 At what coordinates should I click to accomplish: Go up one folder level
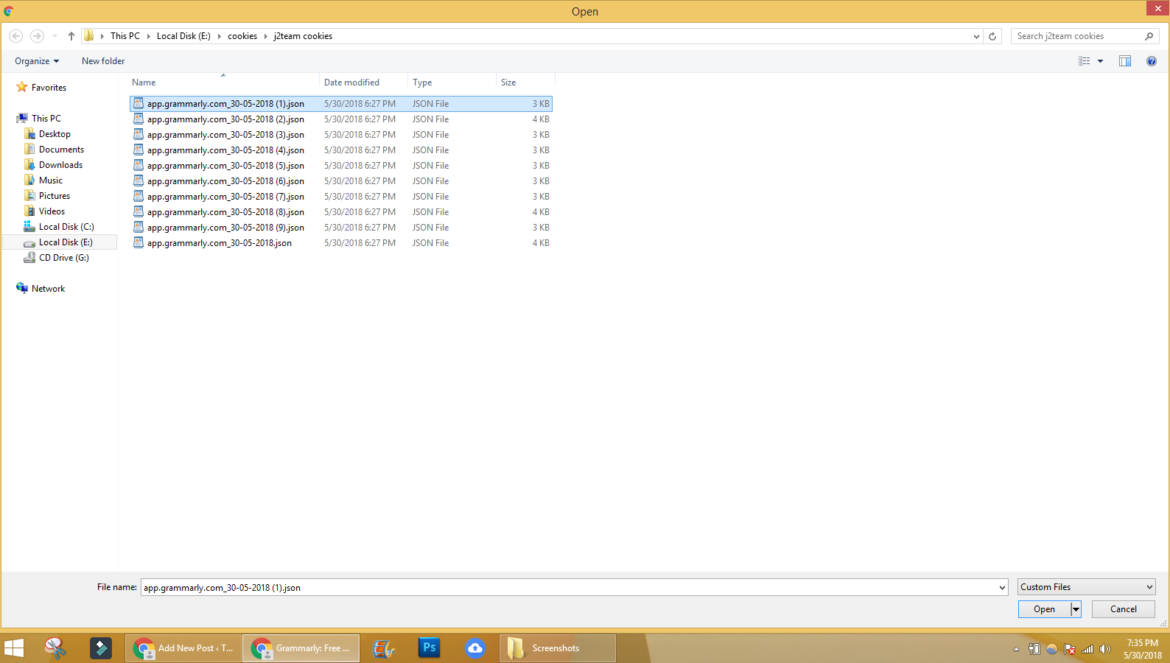71,36
